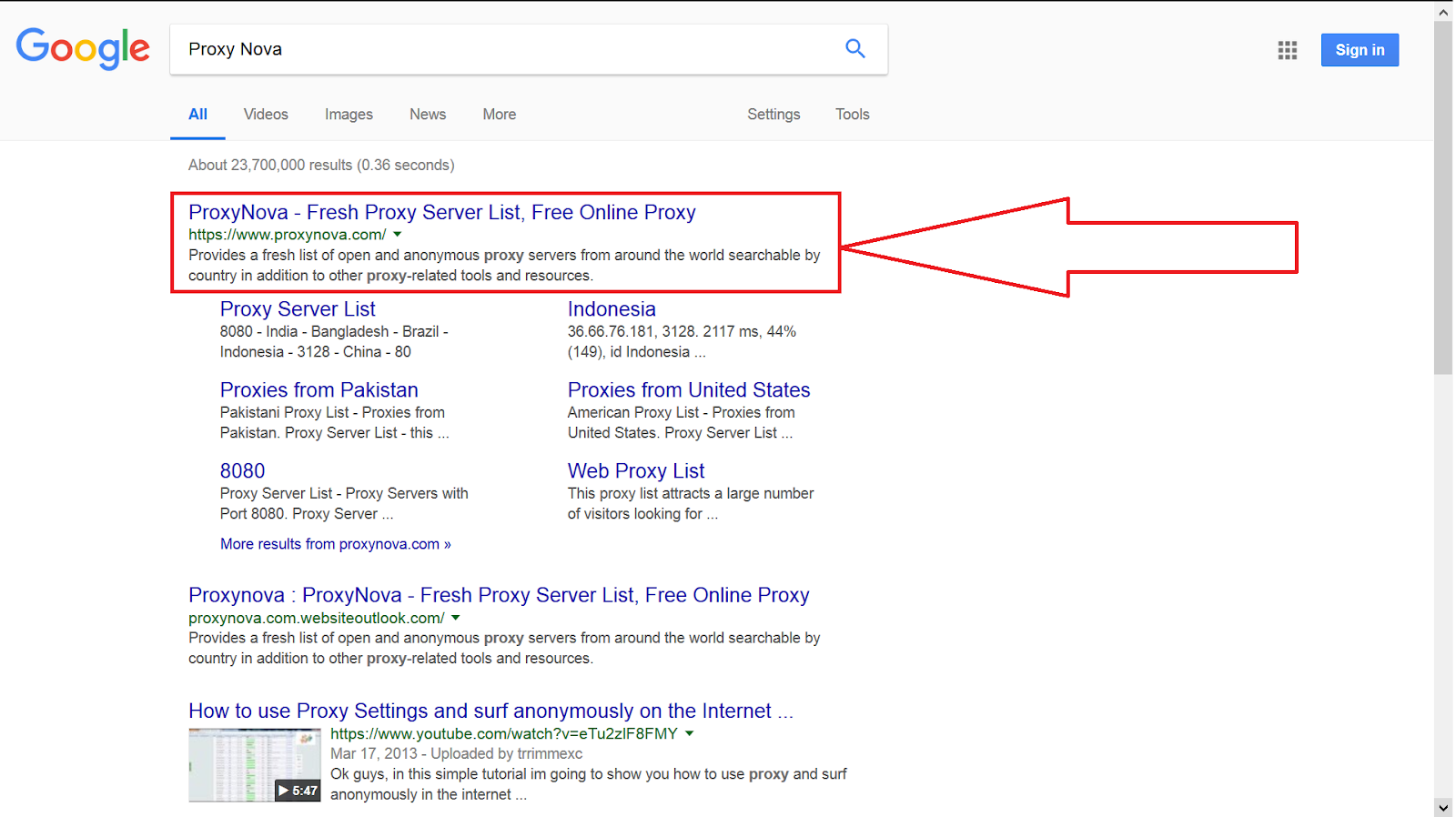Open the Proxy Server List sitelink

click(298, 309)
